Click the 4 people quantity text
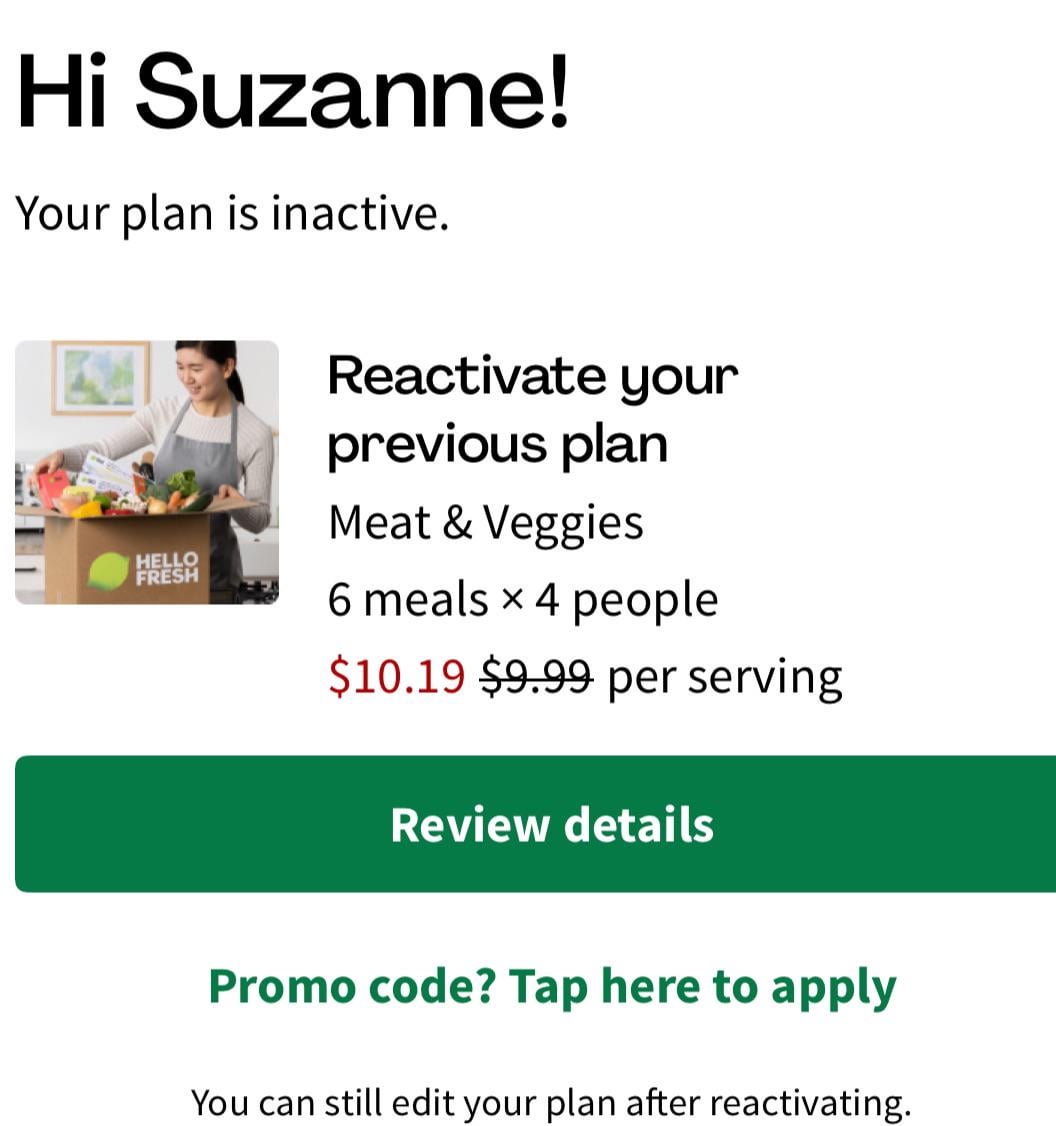This screenshot has height=1126, width=1056. point(627,600)
